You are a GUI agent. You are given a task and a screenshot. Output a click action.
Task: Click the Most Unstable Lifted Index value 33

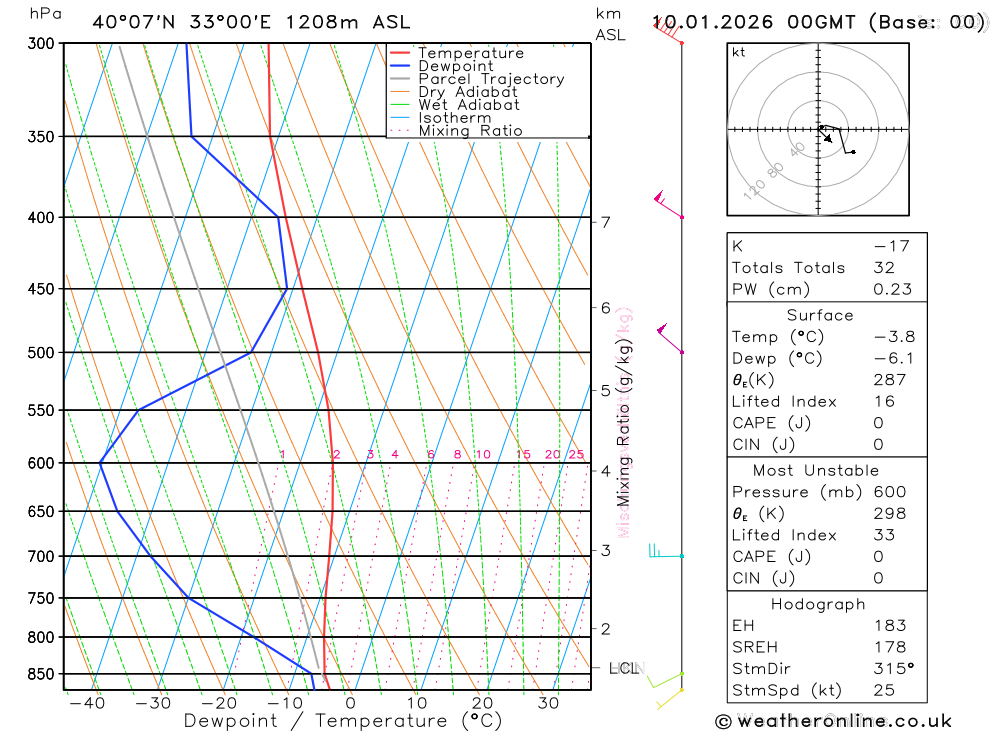(x=884, y=535)
